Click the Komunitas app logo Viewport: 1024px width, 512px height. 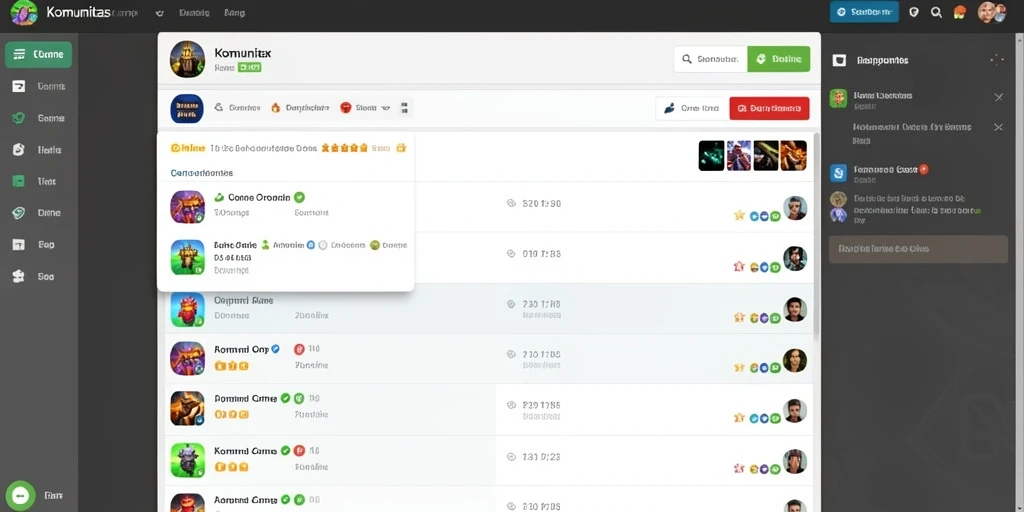click(24, 12)
